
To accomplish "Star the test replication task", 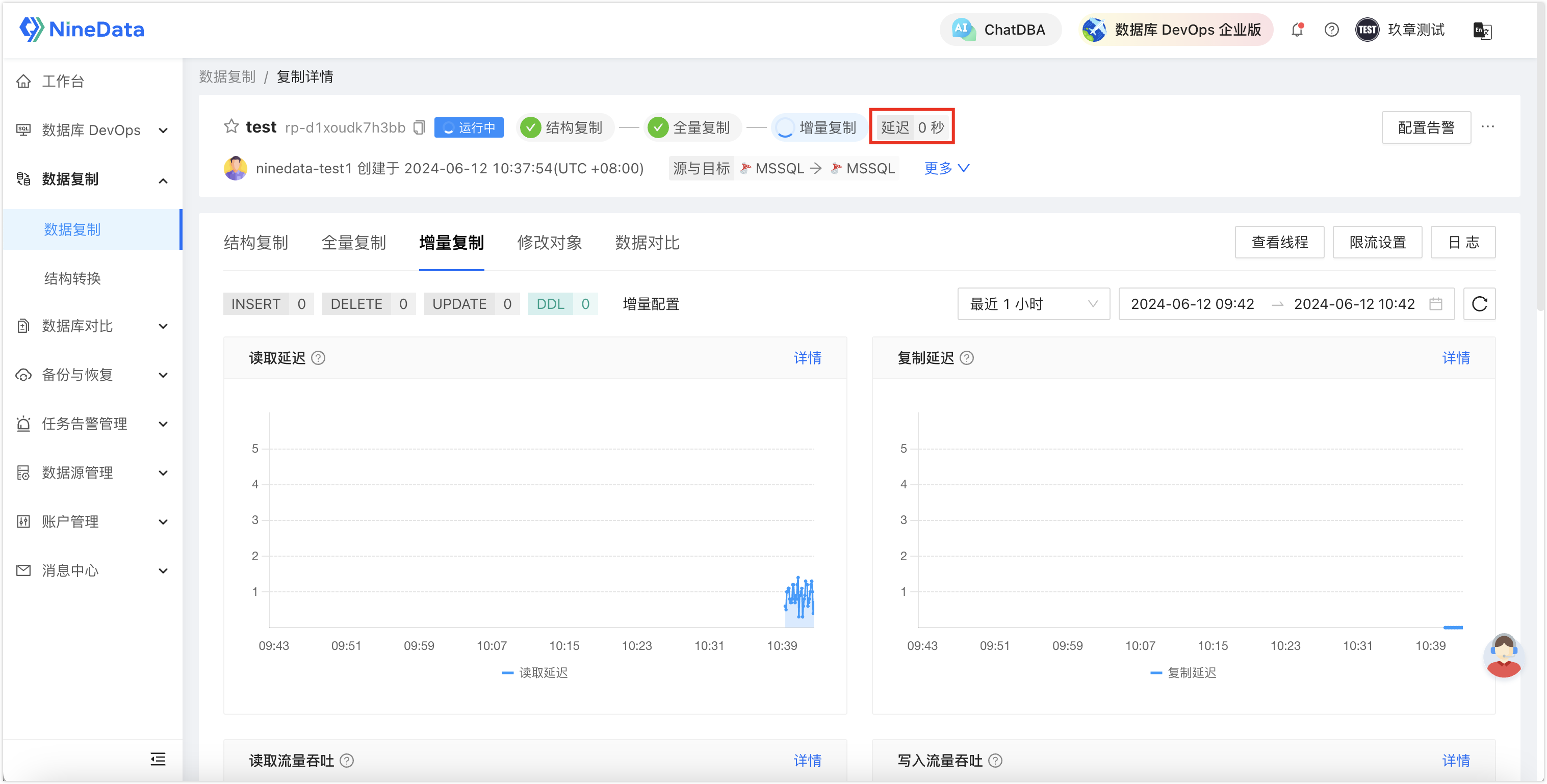I will tap(231, 126).
